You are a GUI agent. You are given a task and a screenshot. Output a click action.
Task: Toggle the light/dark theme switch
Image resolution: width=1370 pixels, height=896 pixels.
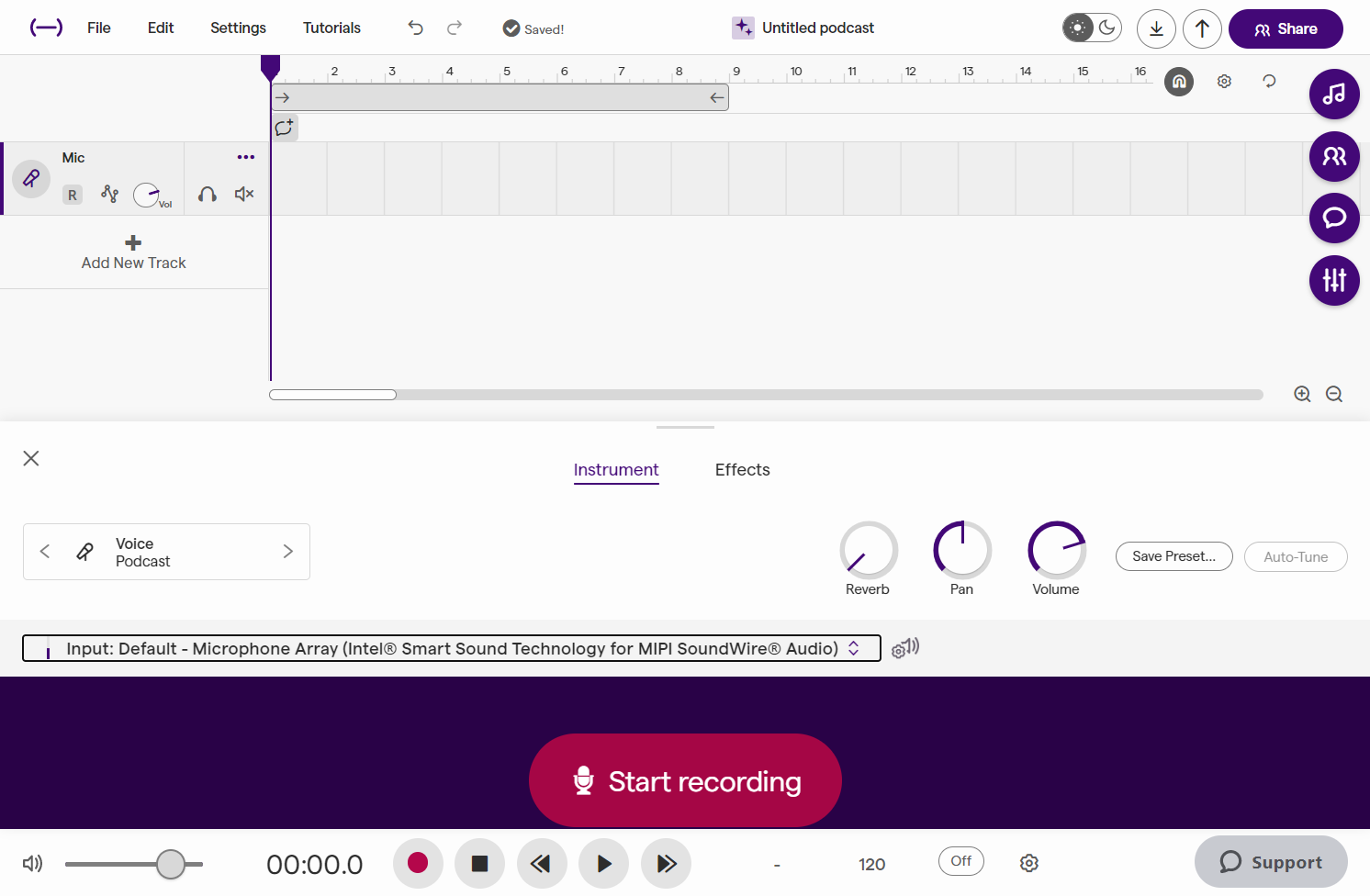1092,28
